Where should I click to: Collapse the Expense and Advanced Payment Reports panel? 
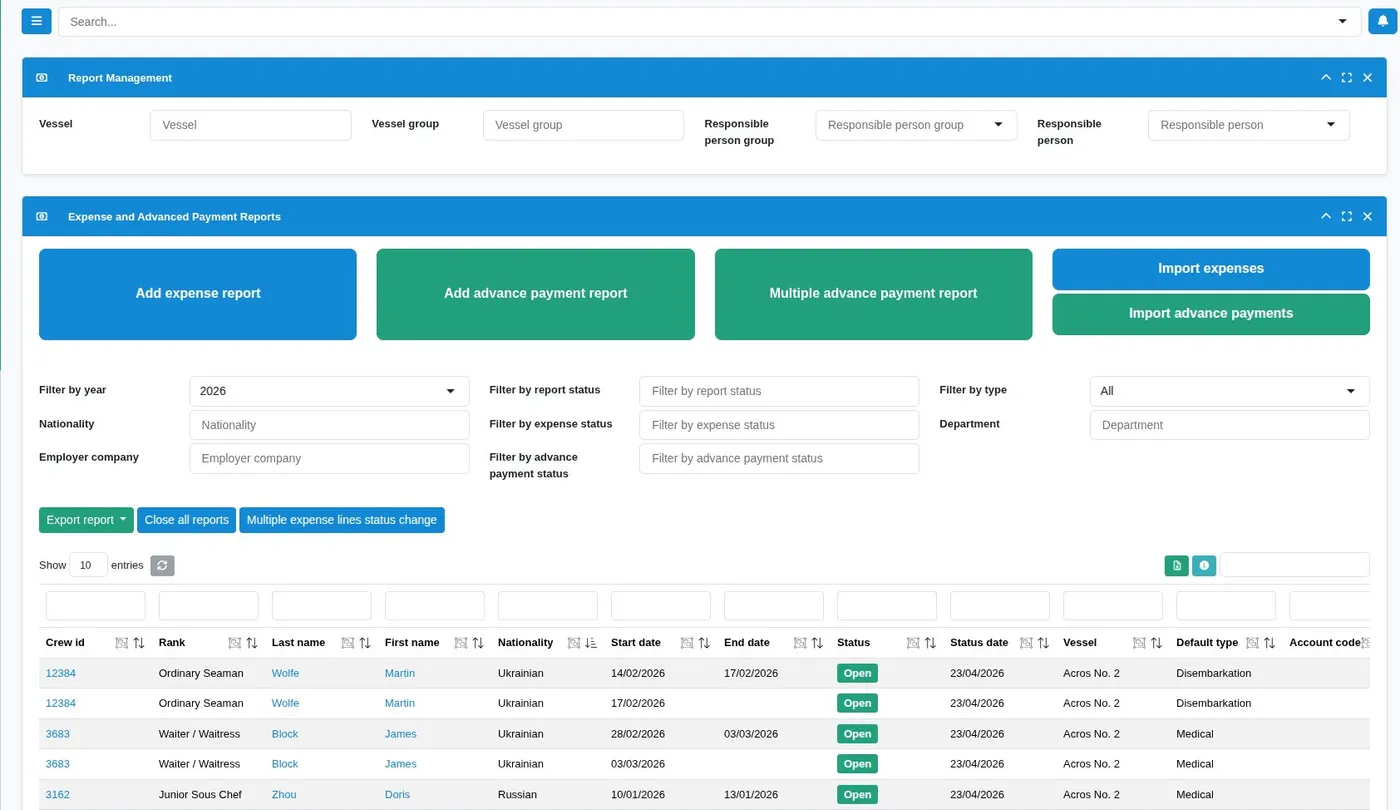click(x=1326, y=217)
